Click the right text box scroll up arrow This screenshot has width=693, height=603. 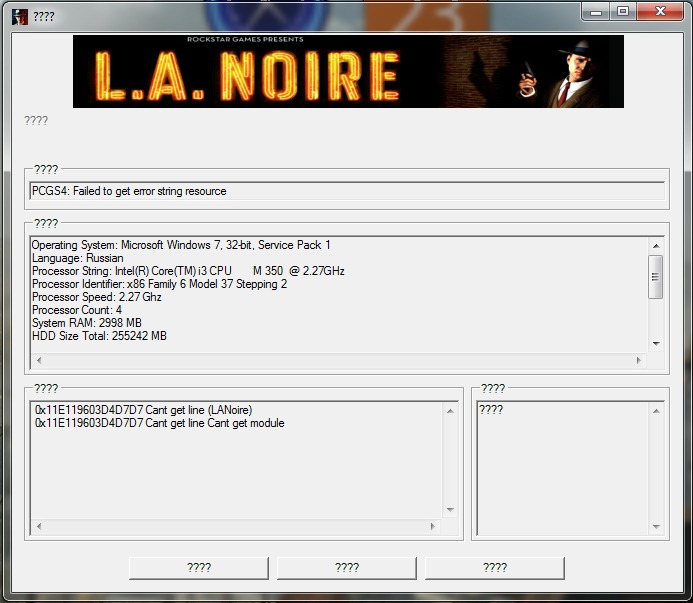point(656,411)
